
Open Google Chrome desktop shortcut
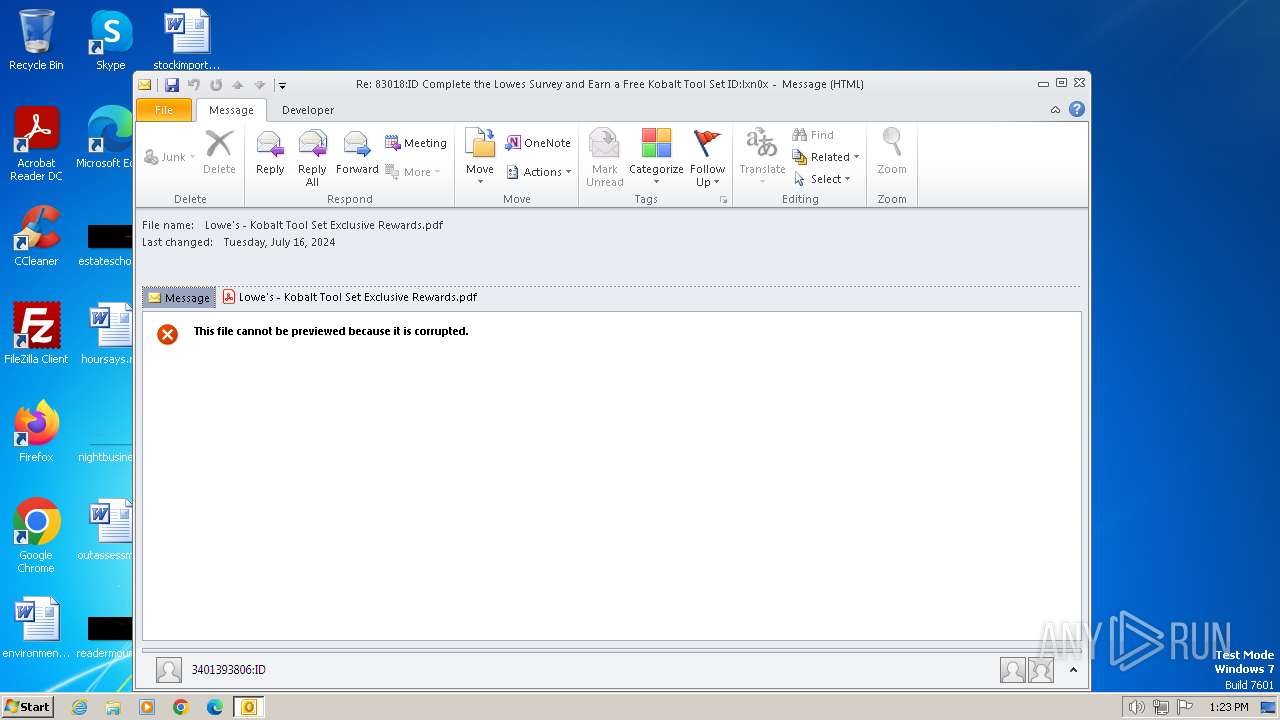(36, 536)
